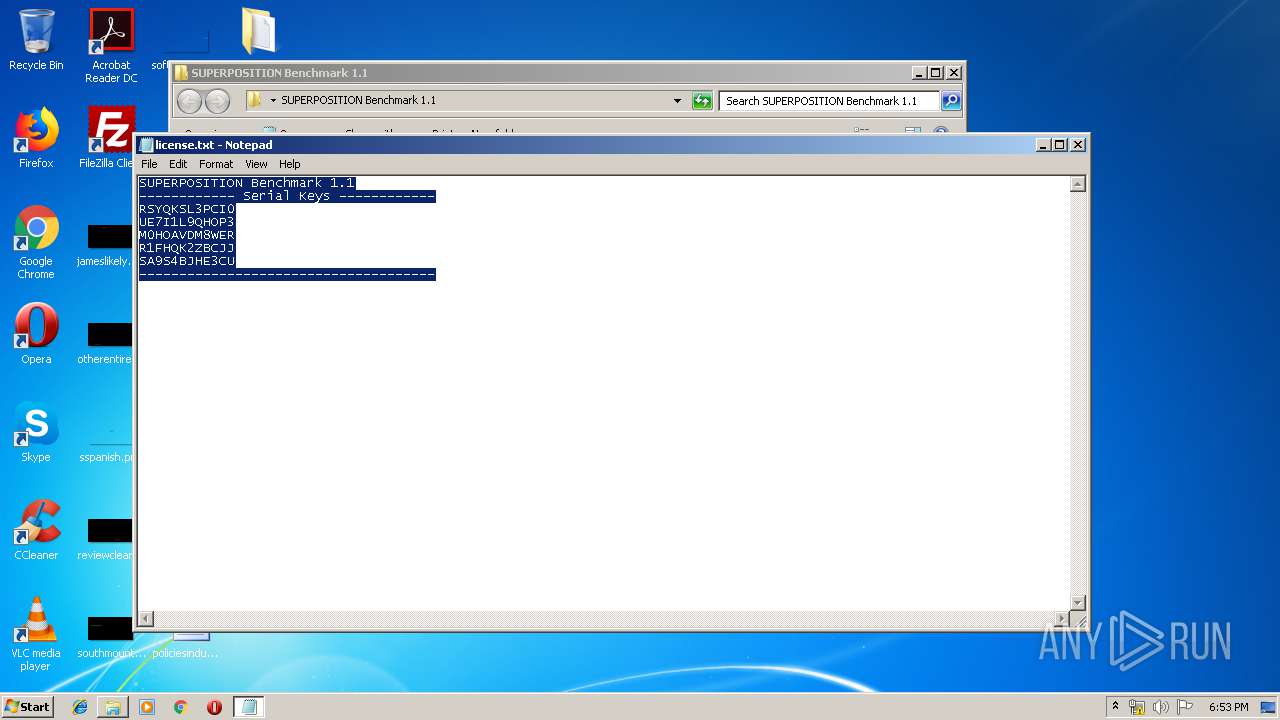1280x720 pixels.
Task: Expand address breadcrumb arrow before SUPERPOSITION
Action: [x=273, y=101]
